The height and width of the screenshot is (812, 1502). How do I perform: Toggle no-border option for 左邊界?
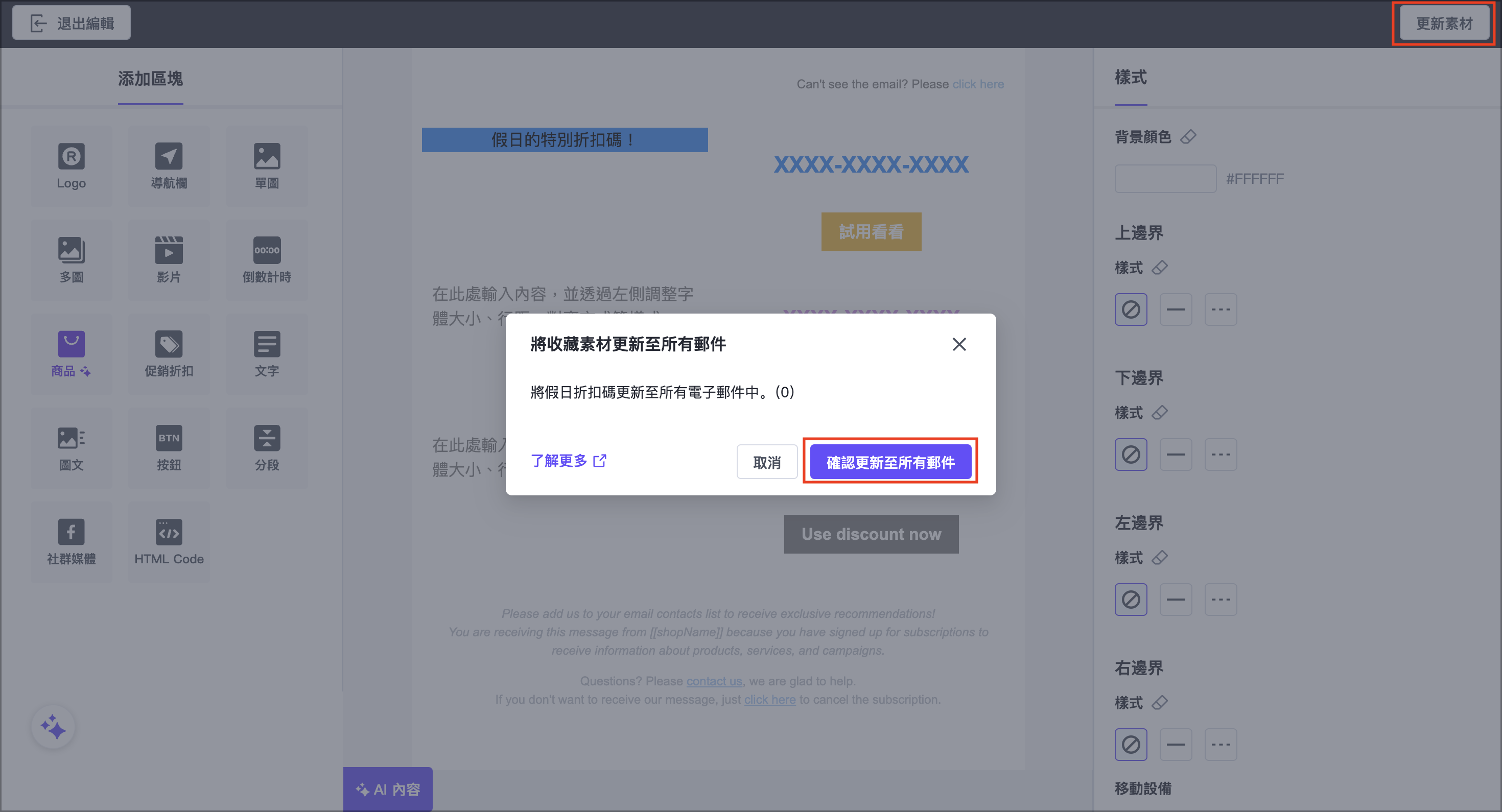click(1131, 599)
